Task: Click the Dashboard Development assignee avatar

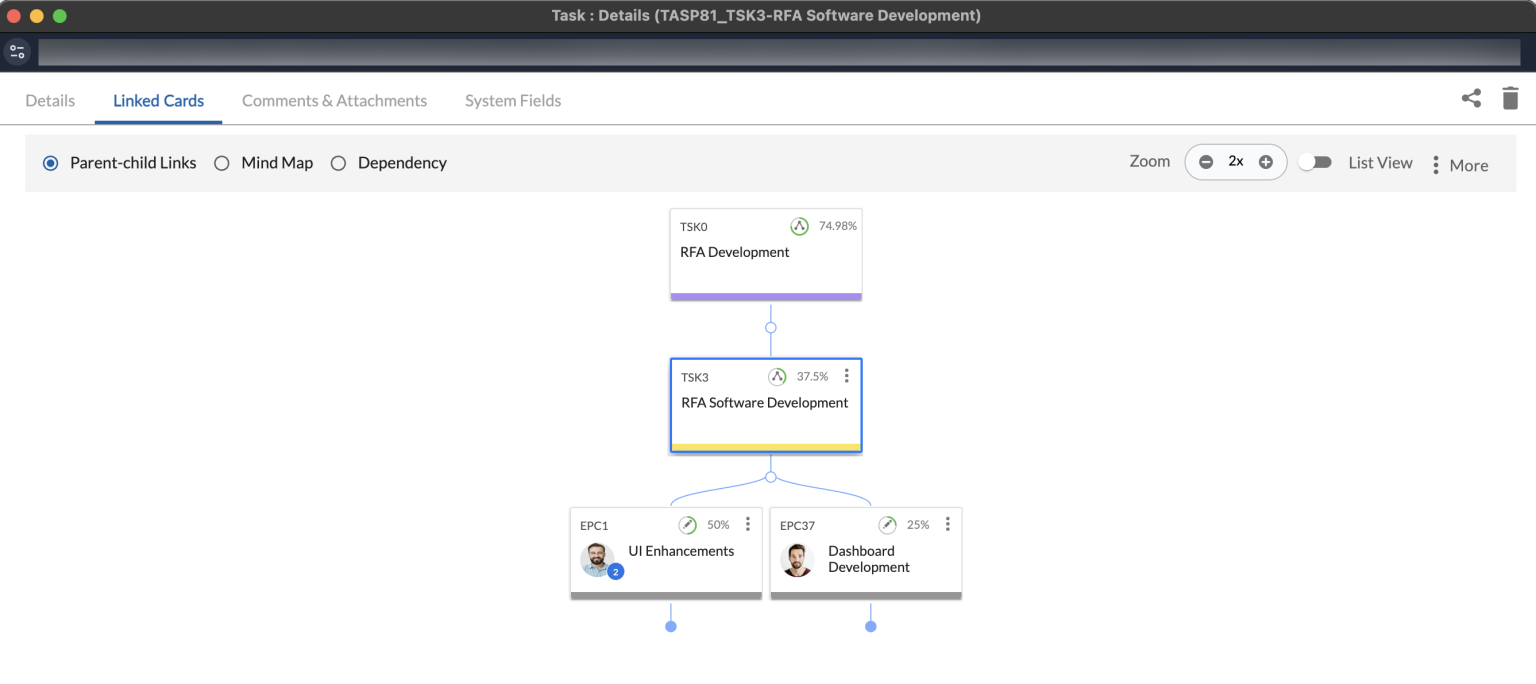Action: [x=797, y=559]
